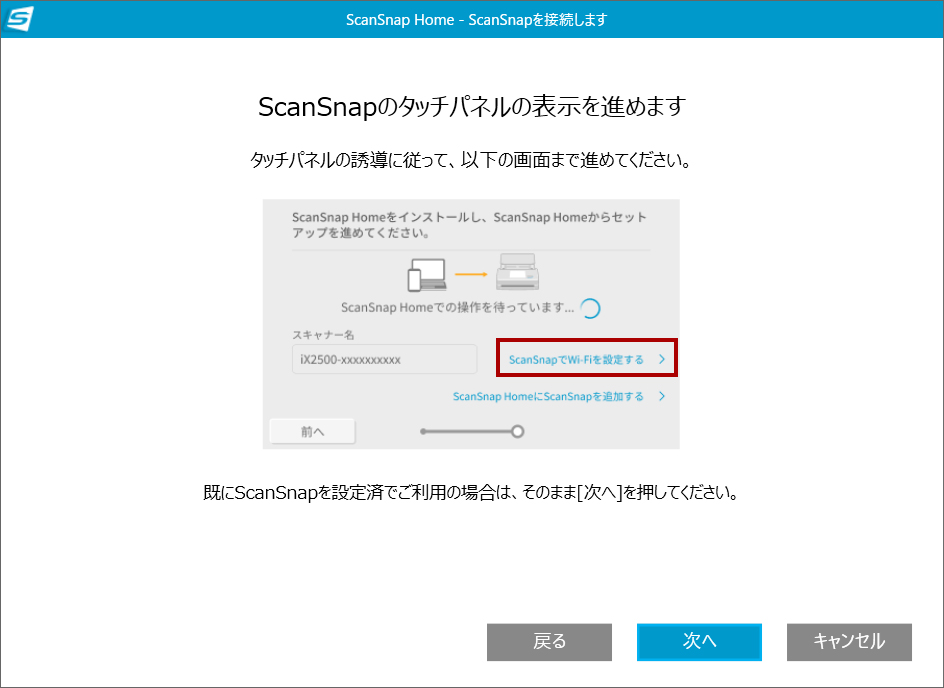Click the blue loading spinner in preview
This screenshot has width=944, height=688.
point(592,307)
